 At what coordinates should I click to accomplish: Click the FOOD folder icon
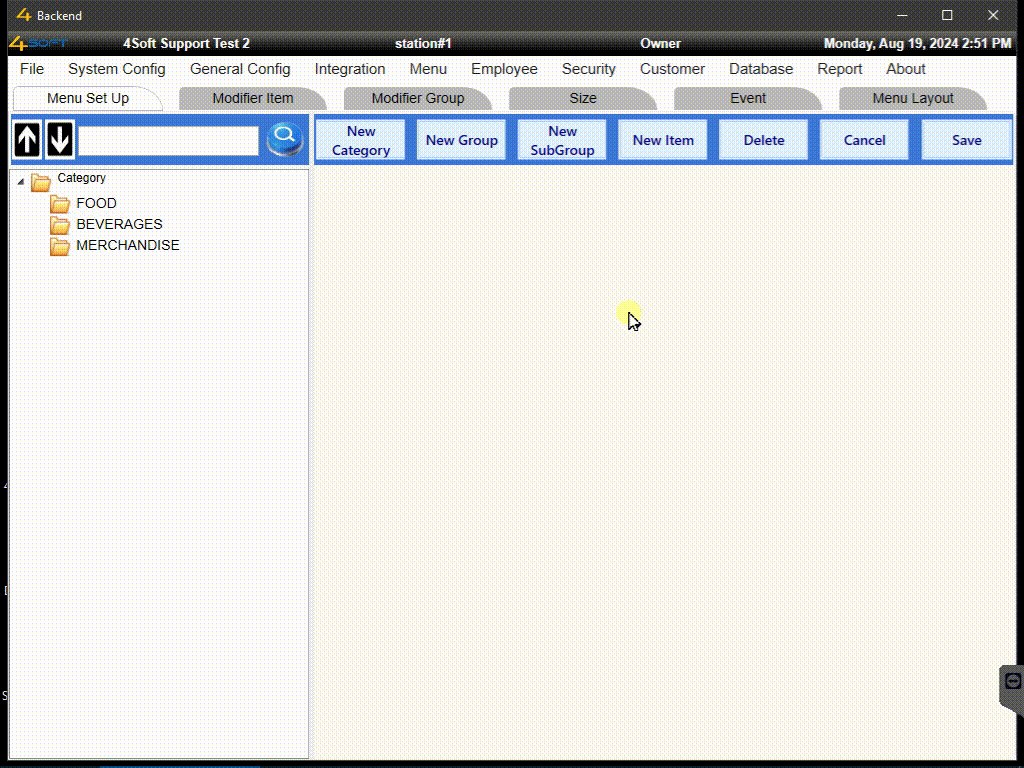point(59,204)
